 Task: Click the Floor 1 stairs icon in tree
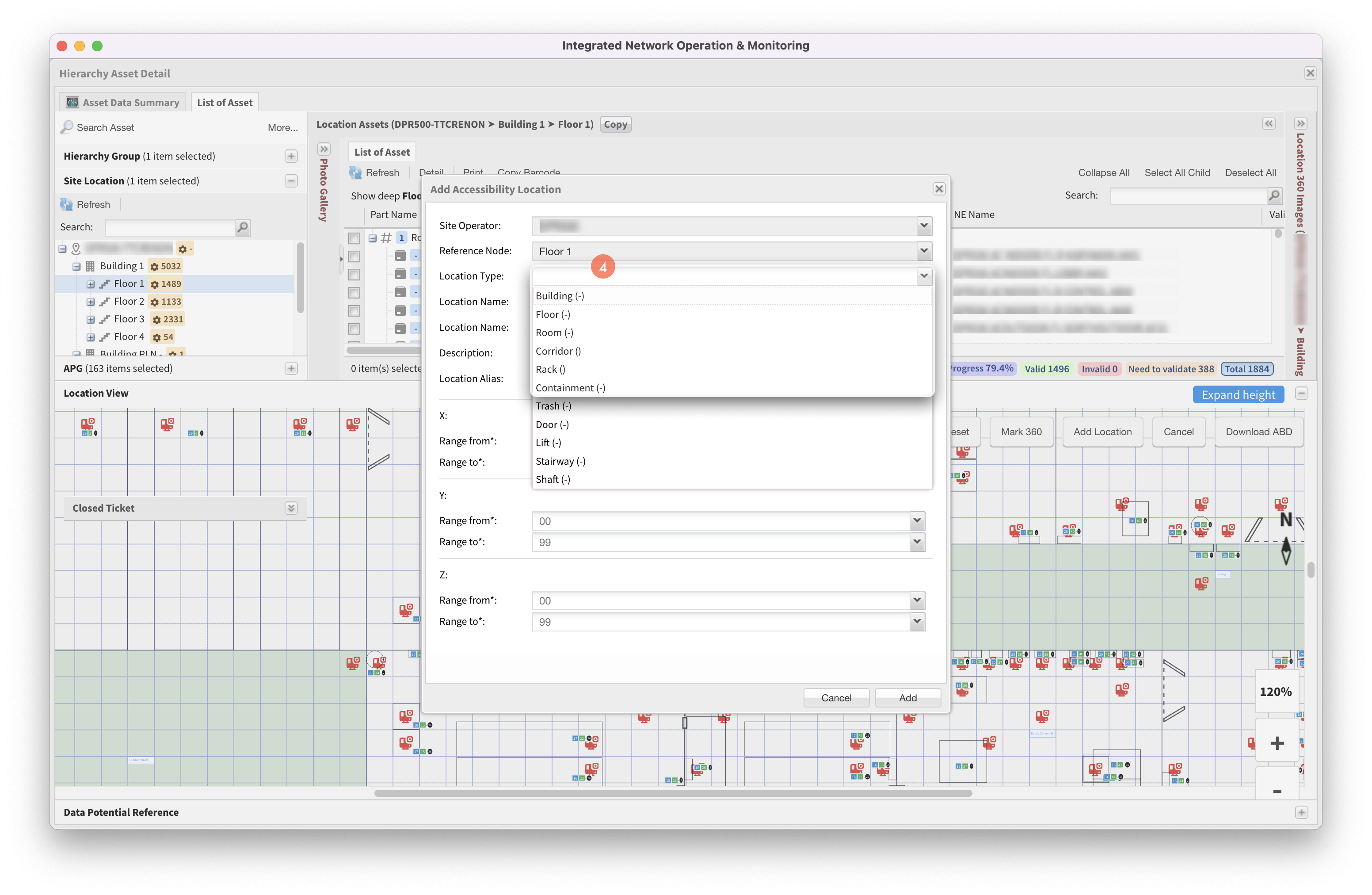tap(104, 284)
